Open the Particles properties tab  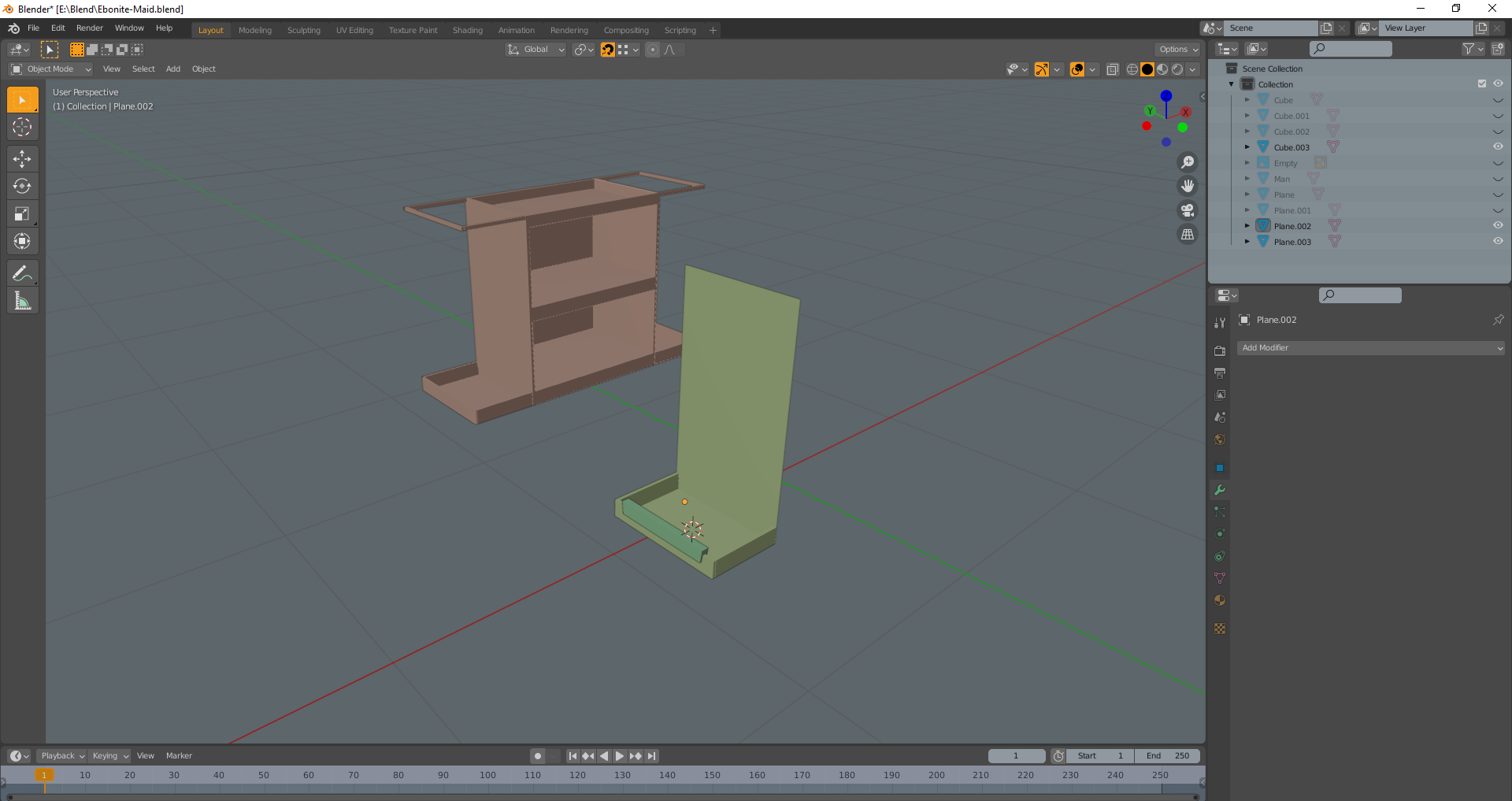[1220, 512]
